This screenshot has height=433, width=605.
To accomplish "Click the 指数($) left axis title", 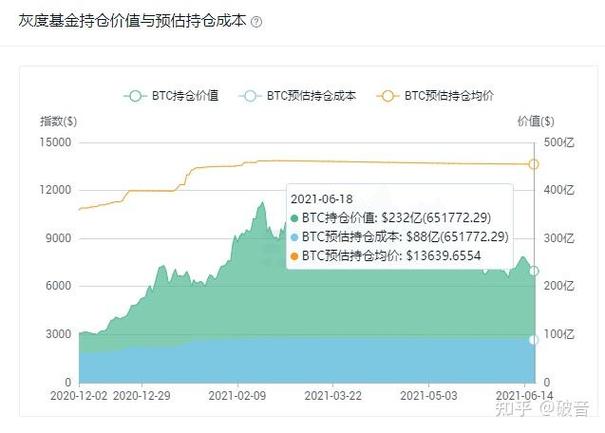I will 59,121.
